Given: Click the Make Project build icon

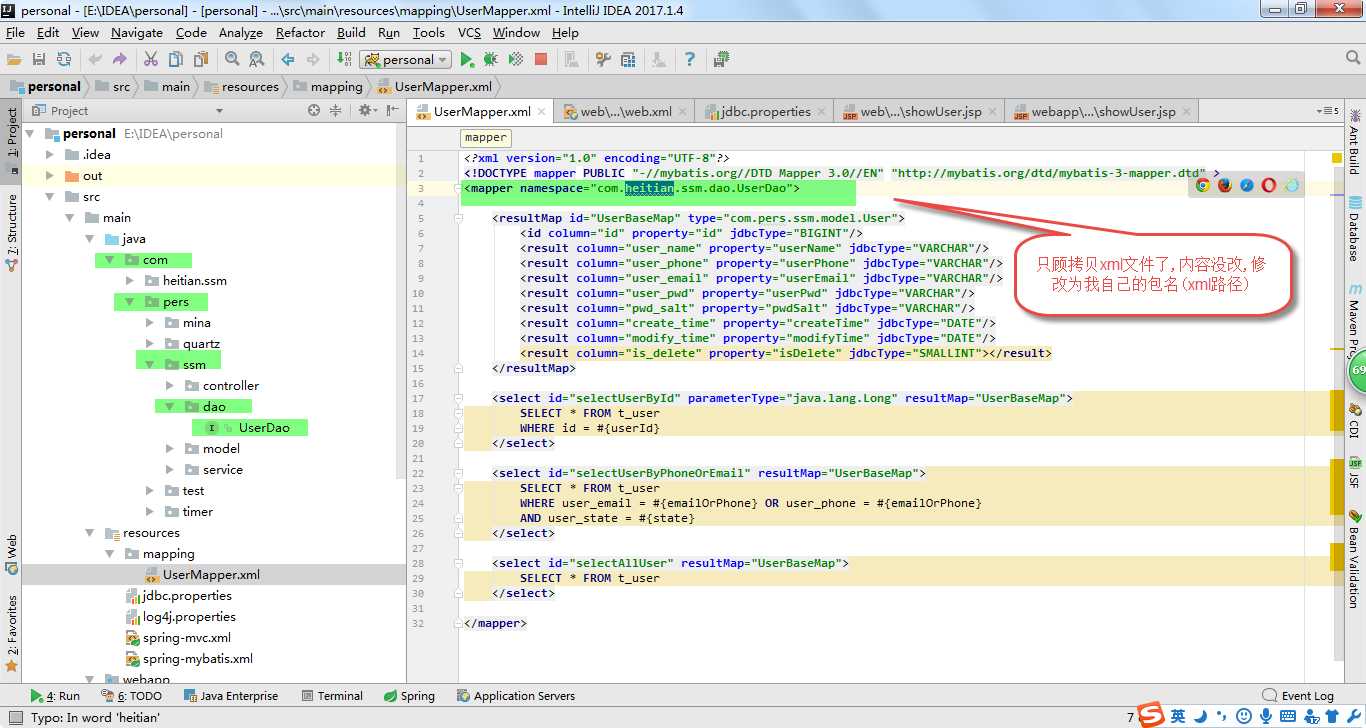Looking at the screenshot, I should pos(344,60).
